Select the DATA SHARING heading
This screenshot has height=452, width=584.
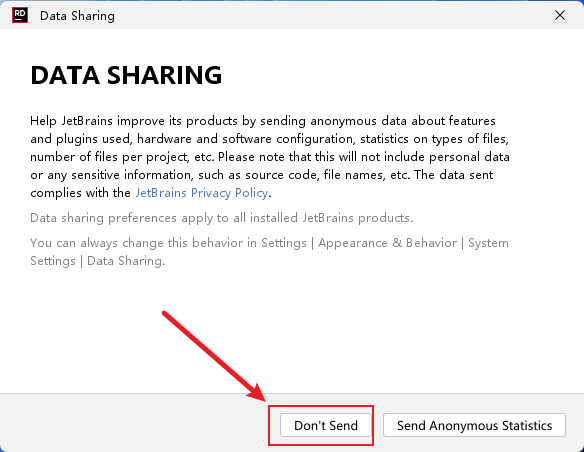[126, 75]
